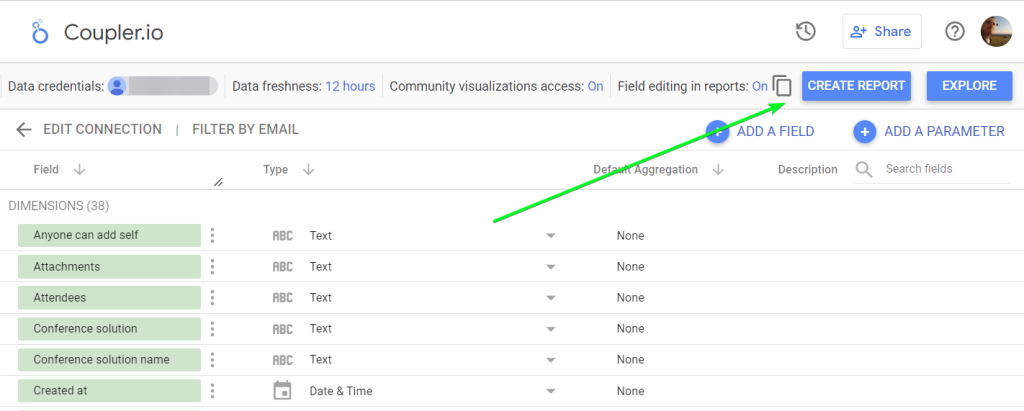The width and height of the screenshot is (1024, 411).
Task: Sort by the Field column arrow
Action: [80, 169]
